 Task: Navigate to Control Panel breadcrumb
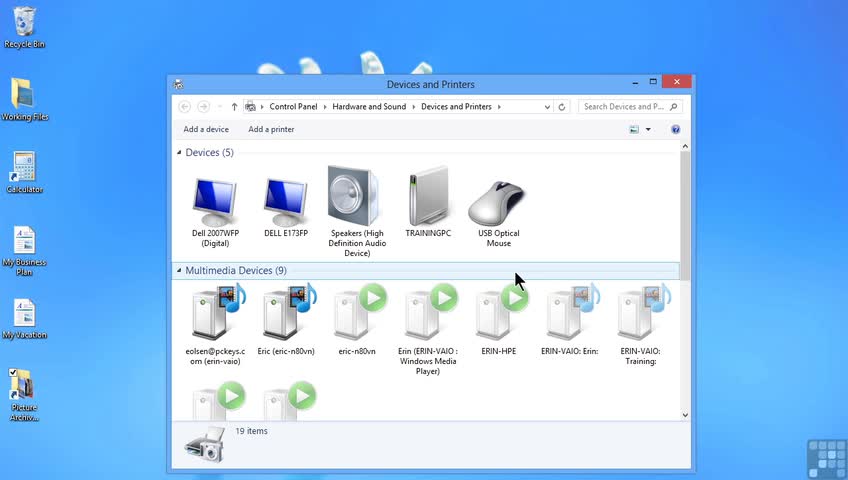point(293,106)
